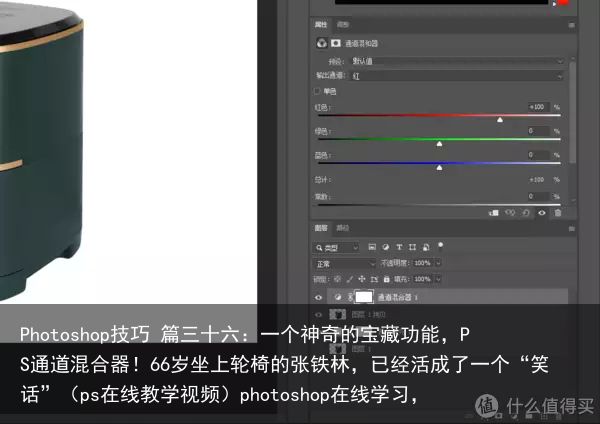Screen dimensions: 600x424
Task: Switch to the 属性 Properties tab
Action: tap(321, 25)
